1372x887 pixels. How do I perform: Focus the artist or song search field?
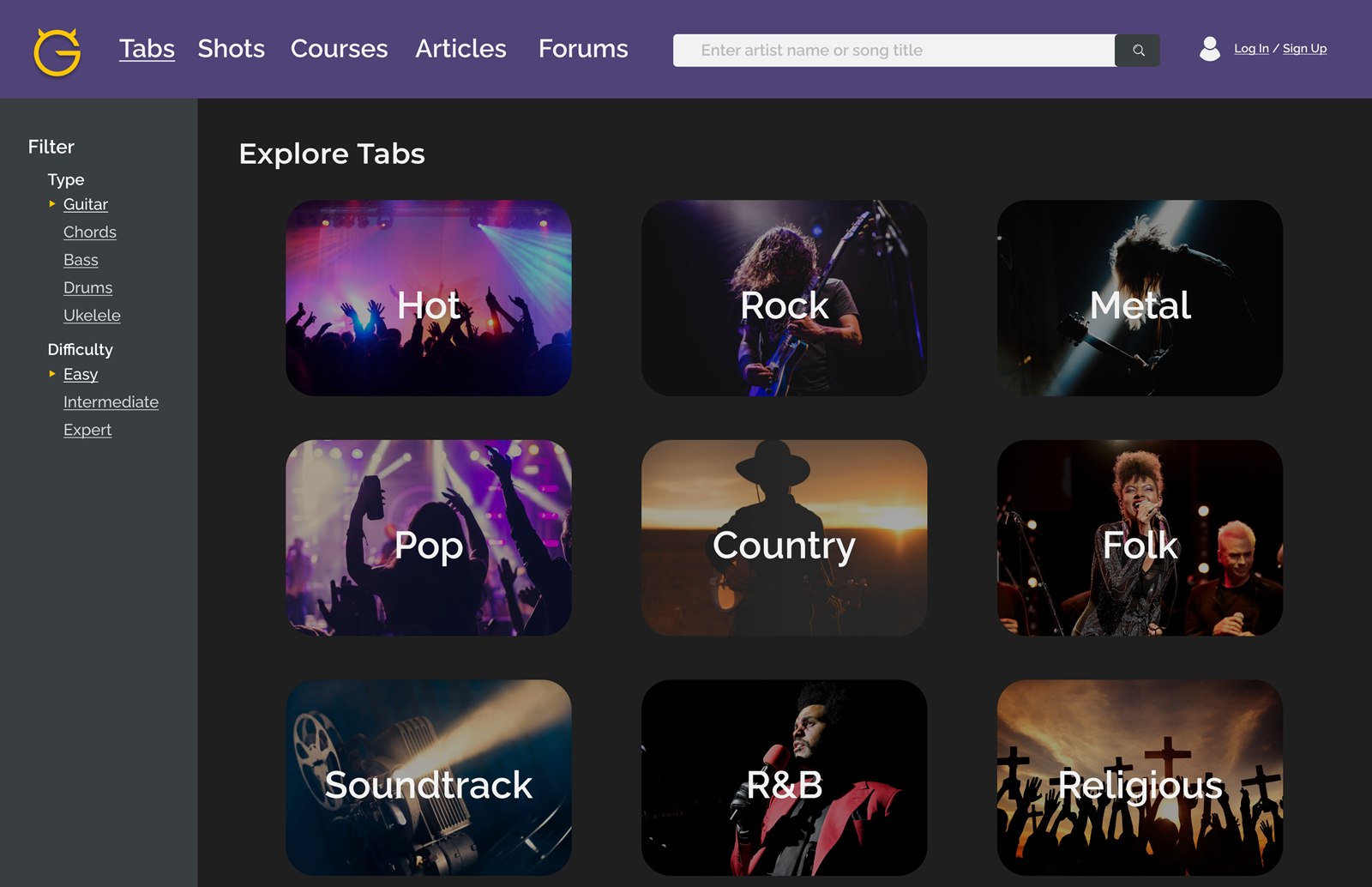894,51
